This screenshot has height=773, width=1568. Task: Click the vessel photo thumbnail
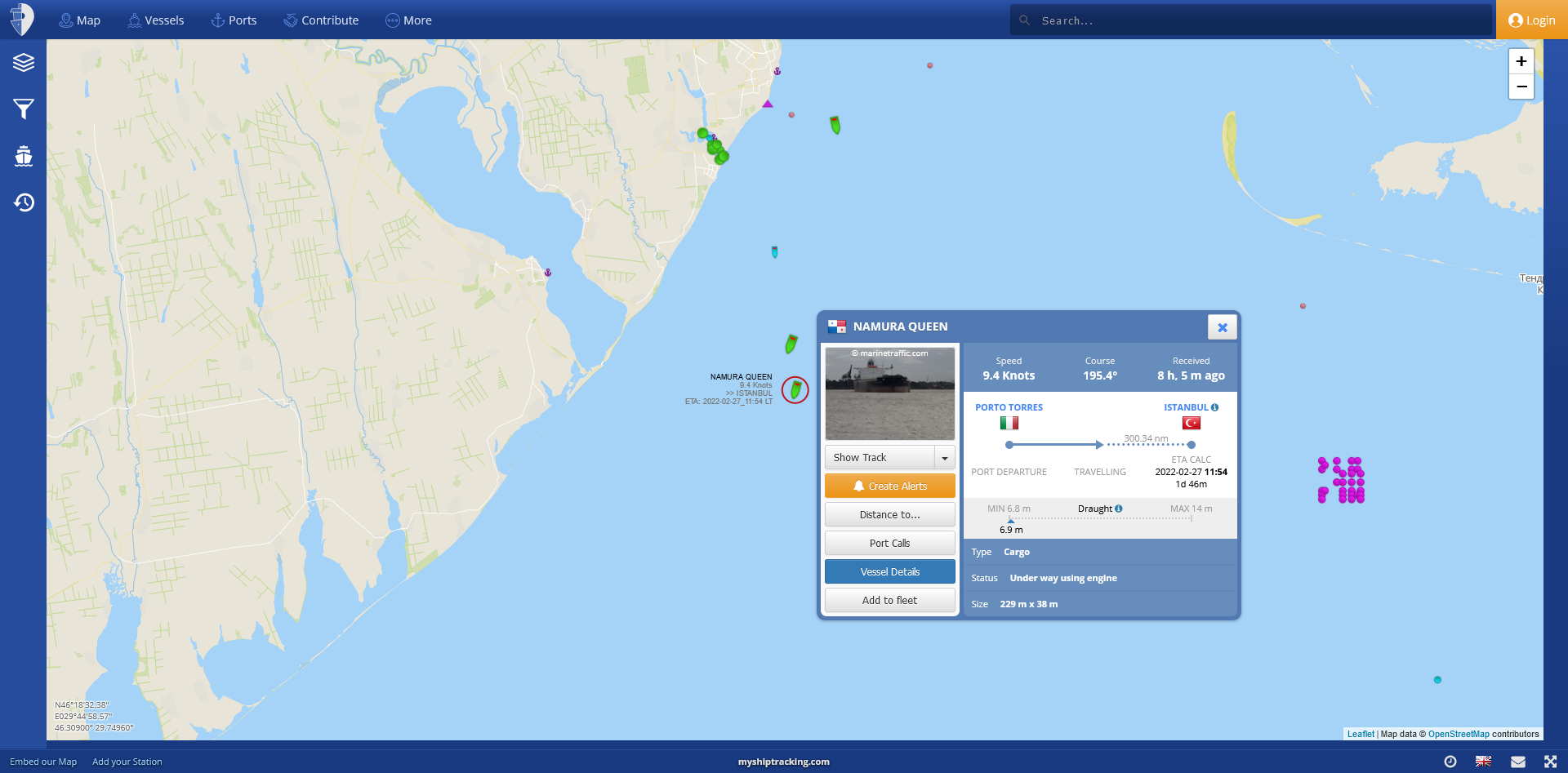[889, 393]
